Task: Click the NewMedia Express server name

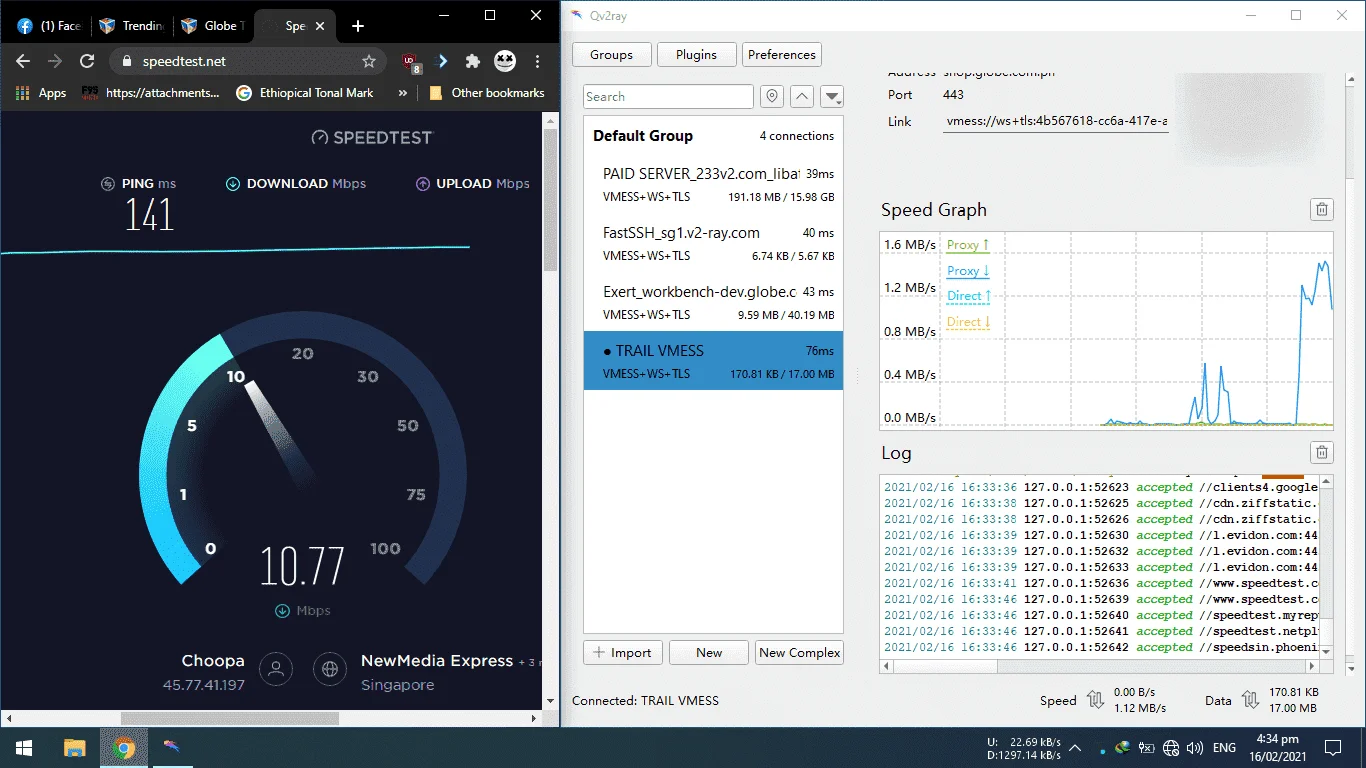Action: 437,661
